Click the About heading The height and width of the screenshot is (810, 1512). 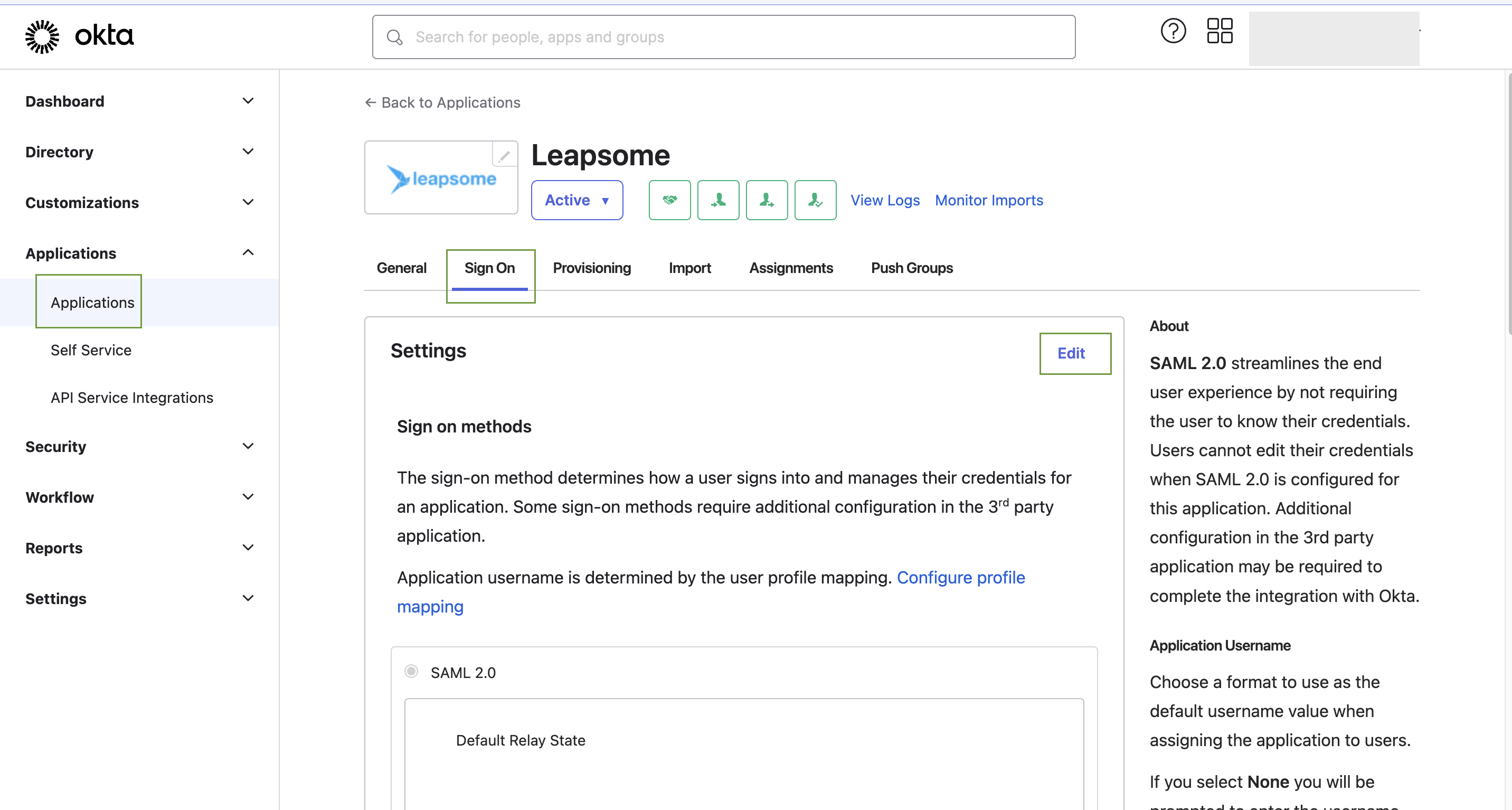[1169, 326]
